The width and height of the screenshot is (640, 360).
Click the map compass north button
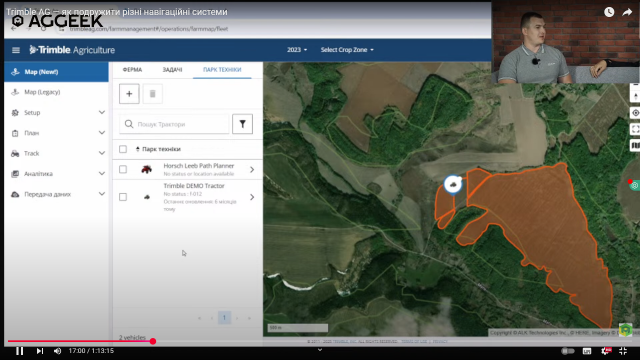(635, 97)
